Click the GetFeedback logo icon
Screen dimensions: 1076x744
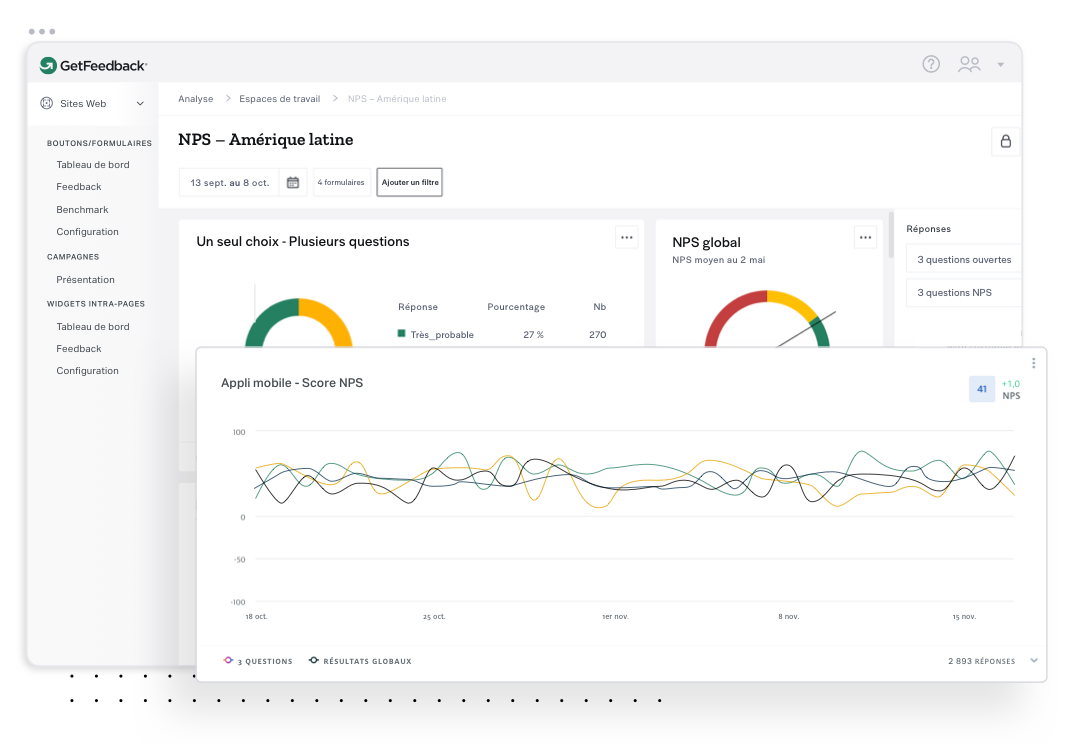[x=48, y=65]
